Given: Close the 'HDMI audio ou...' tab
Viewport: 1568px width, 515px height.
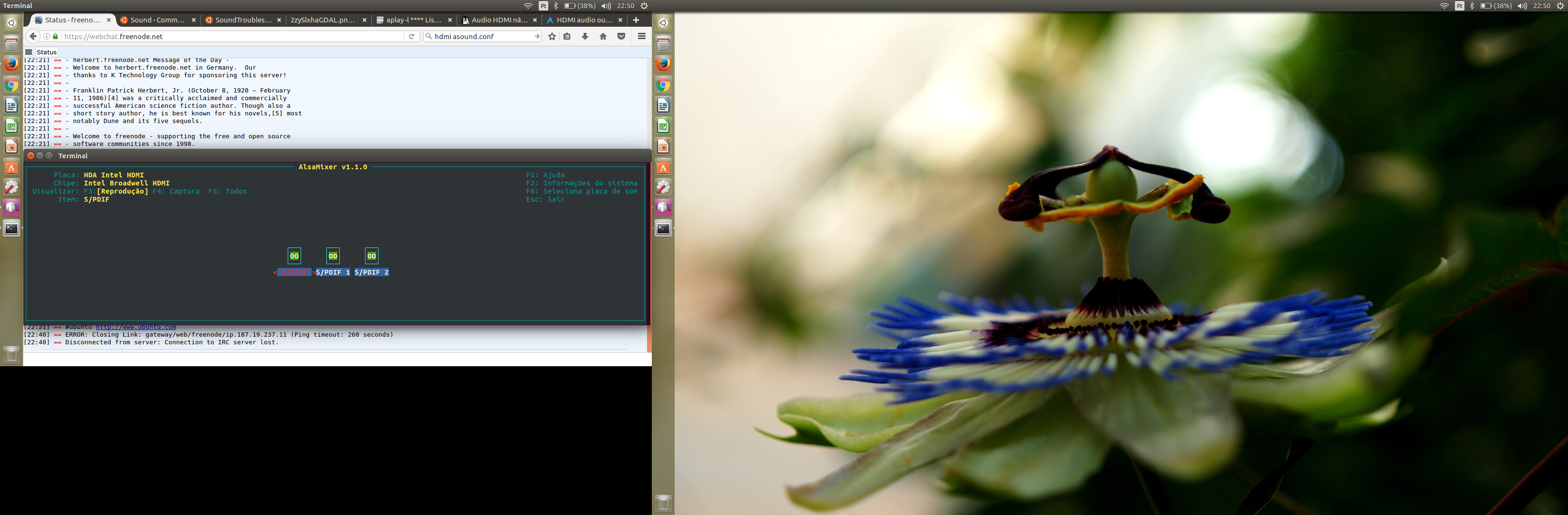Looking at the screenshot, I should click(x=620, y=20).
